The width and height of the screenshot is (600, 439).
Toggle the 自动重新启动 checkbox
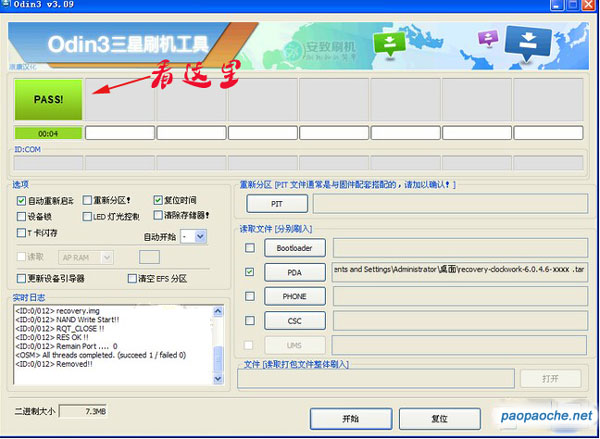[x=21, y=201]
